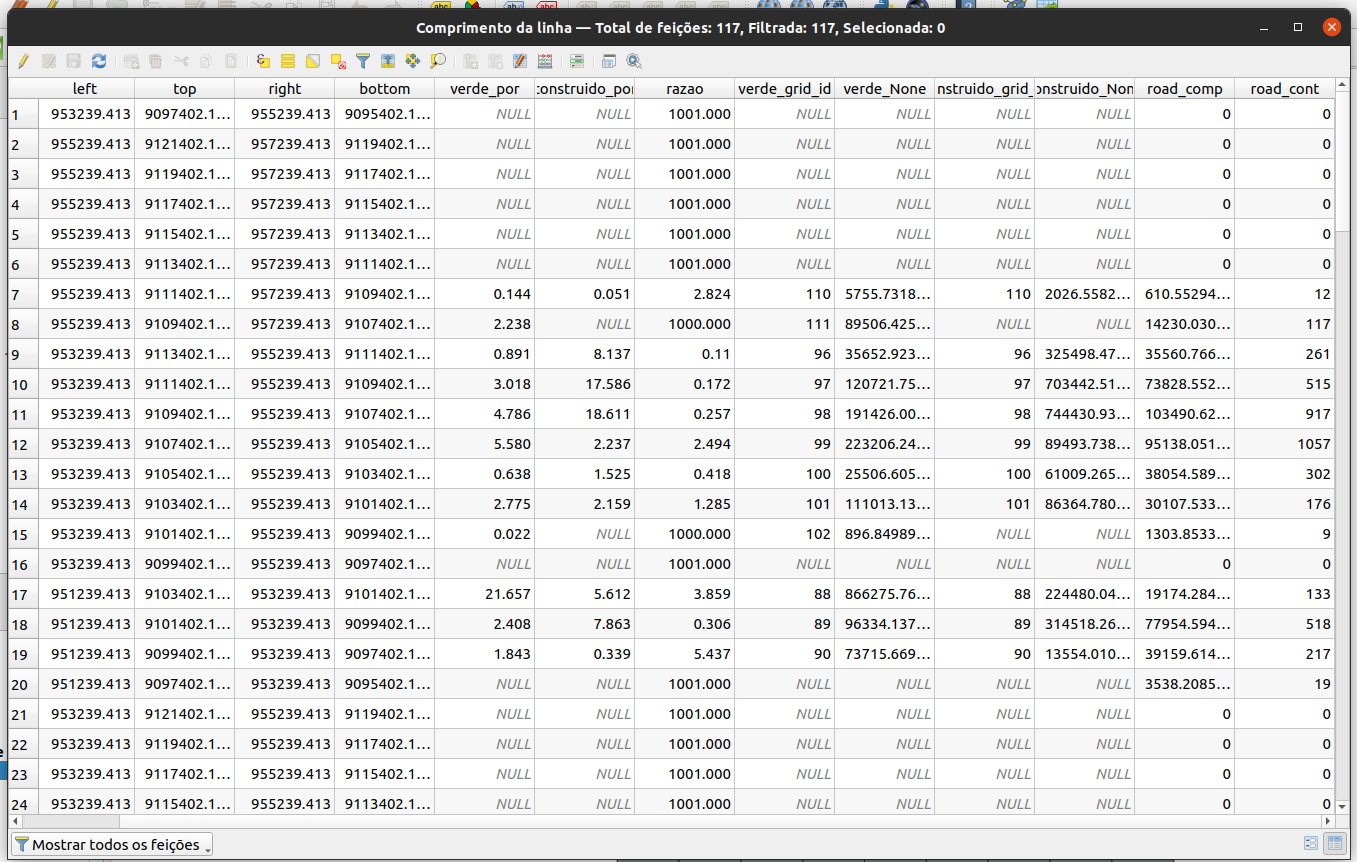1357x862 pixels.
Task: Toggle editing mode with the pencil icon
Action: pyautogui.click(x=23, y=61)
